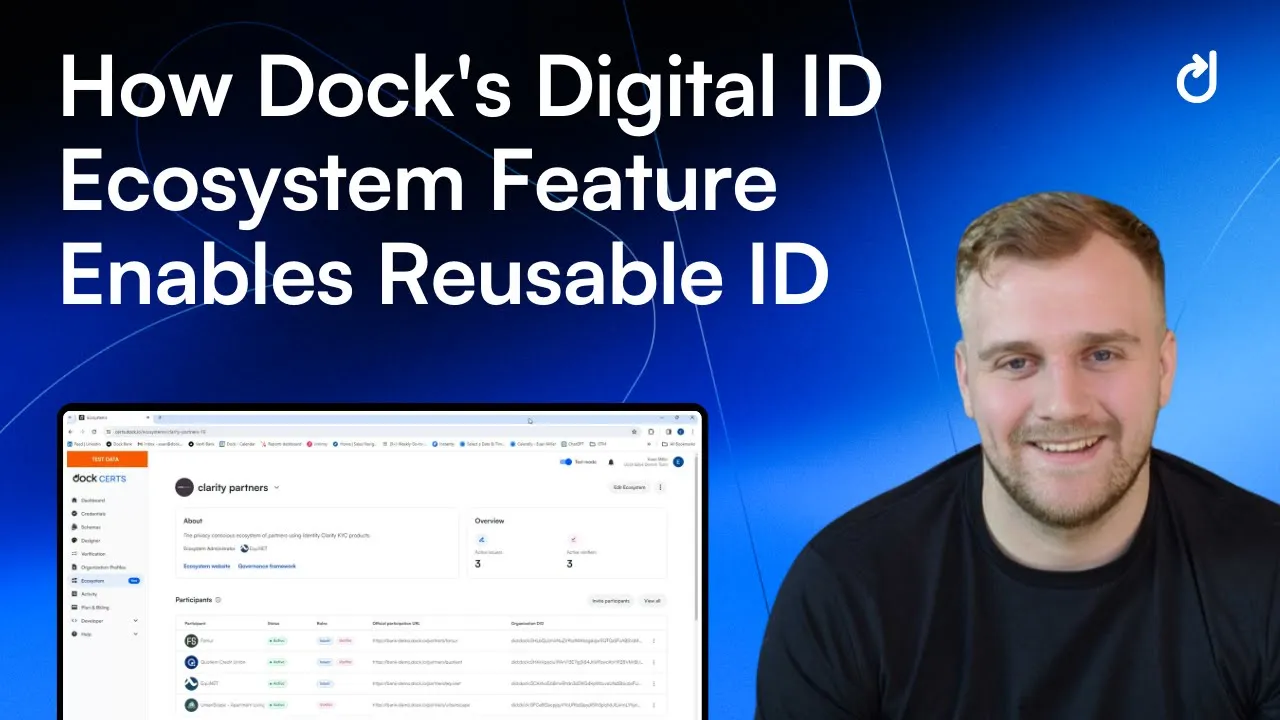Toggle the Test mode switch
1280x720 pixels.
click(x=565, y=462)
